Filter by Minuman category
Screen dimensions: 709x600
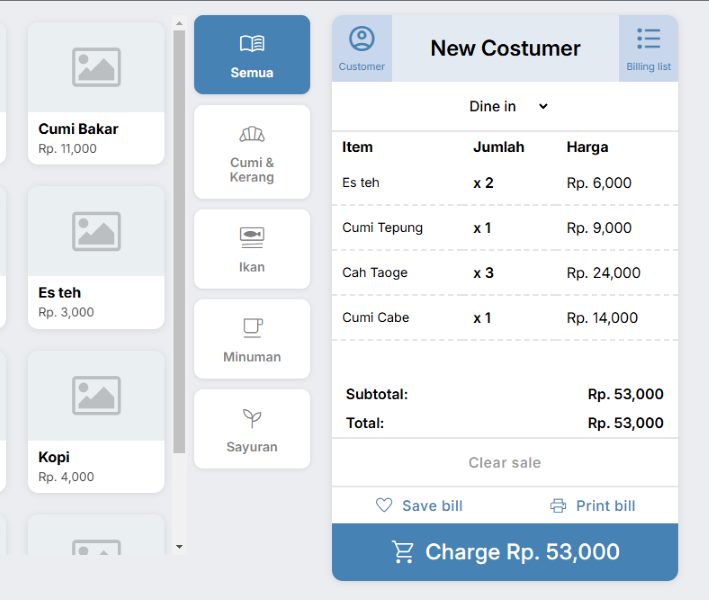tap(252, 339)
